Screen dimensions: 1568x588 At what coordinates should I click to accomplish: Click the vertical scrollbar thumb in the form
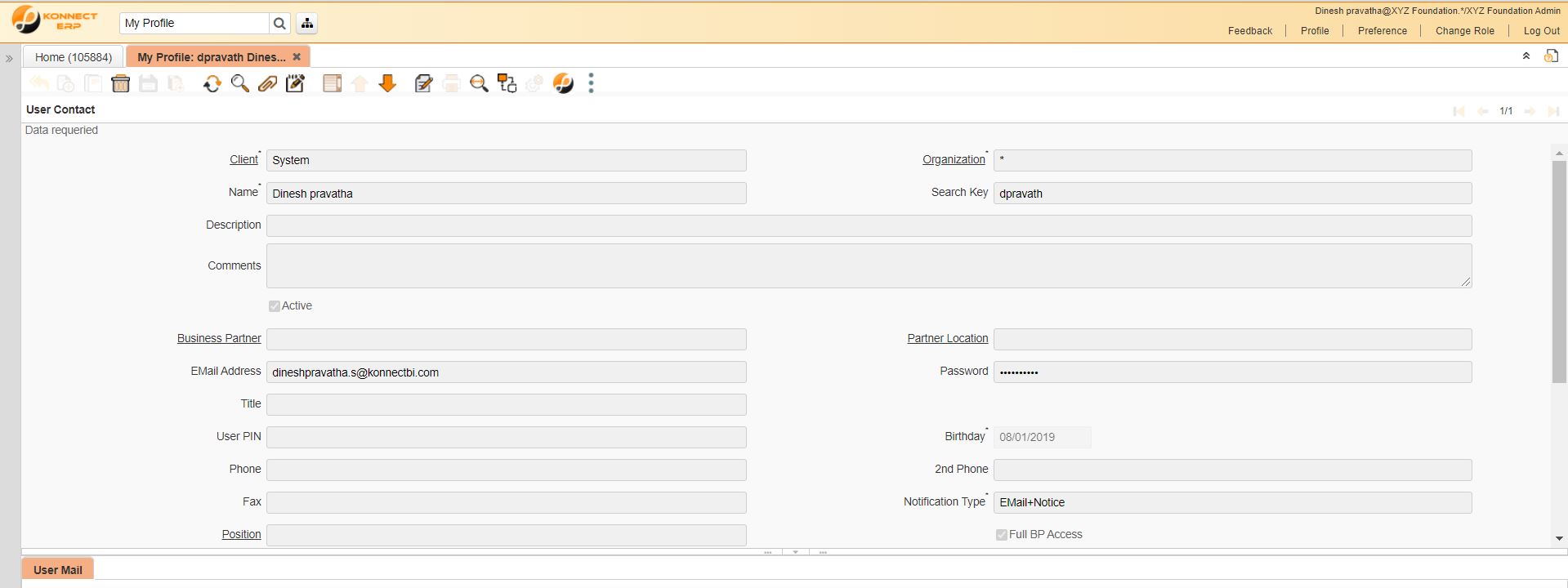point(1559,271)
